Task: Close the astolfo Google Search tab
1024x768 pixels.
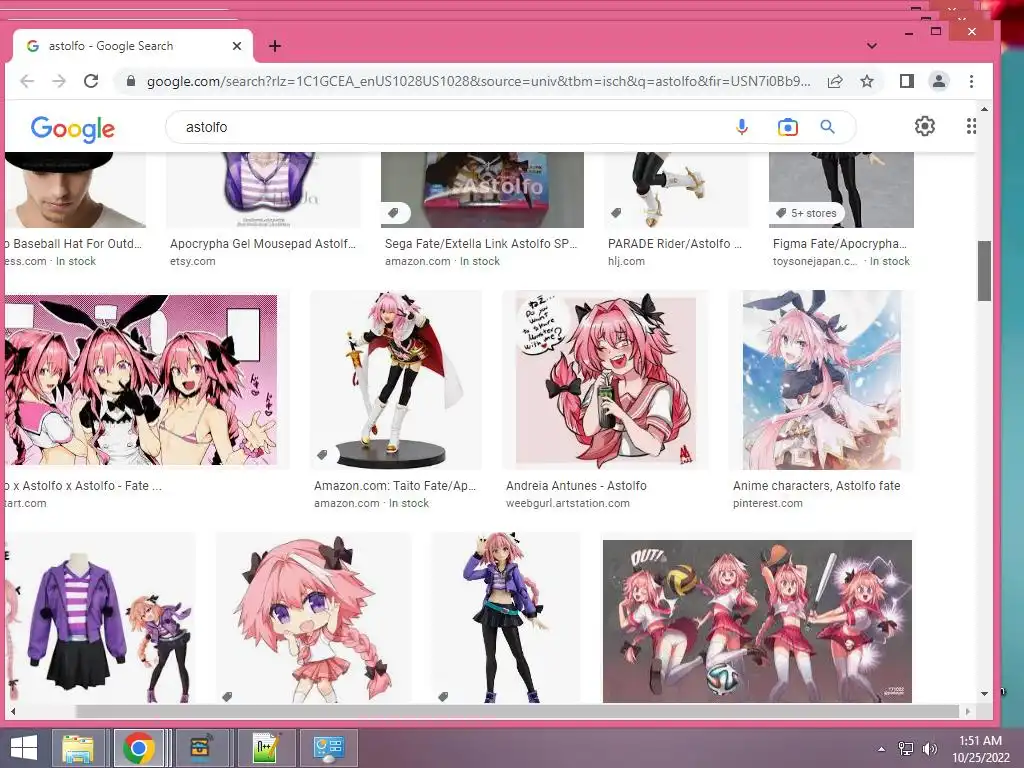Action: (237, 46)
